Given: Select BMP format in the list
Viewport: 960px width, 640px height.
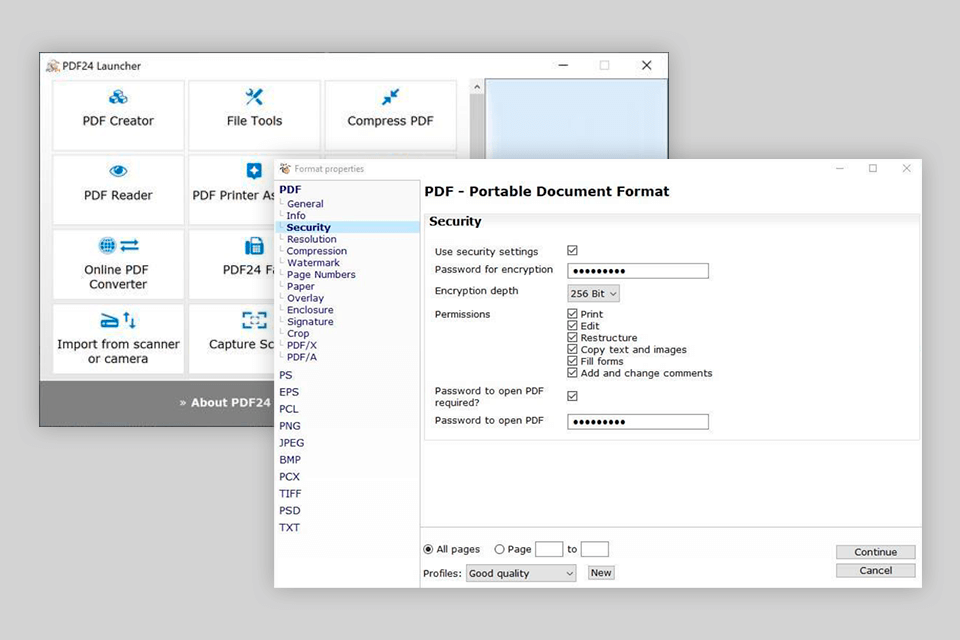Looking at the screenshot, I should pos(290,460).
